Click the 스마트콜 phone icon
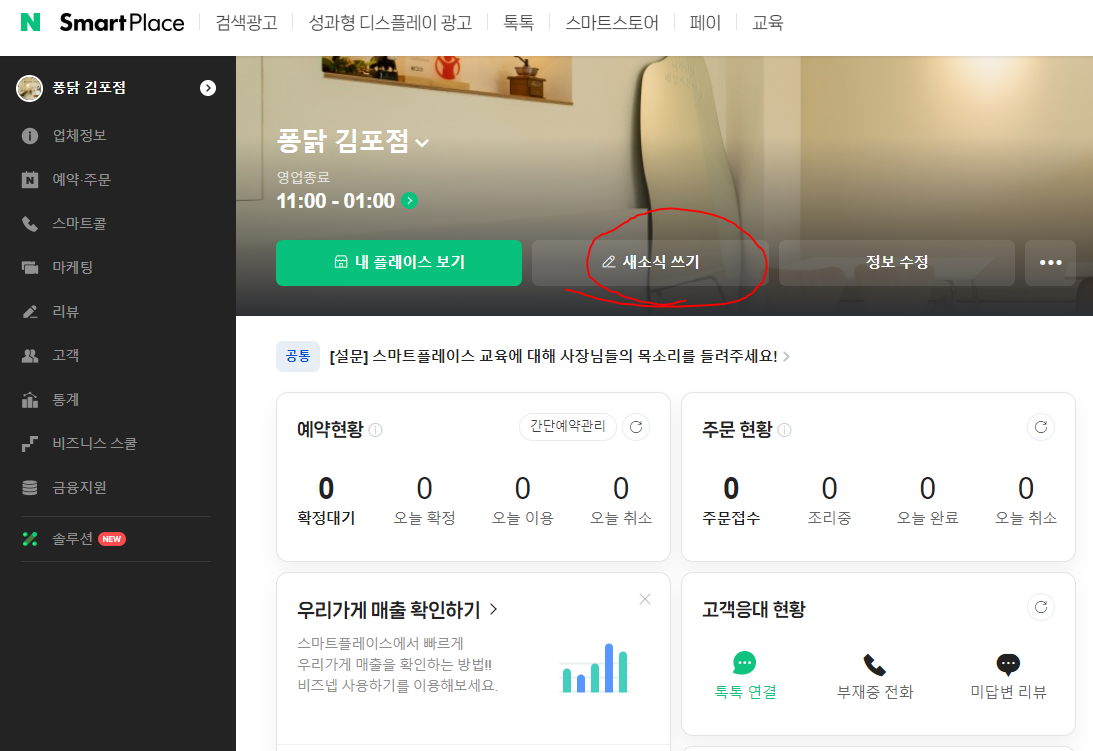Image resolution: width=1093 pixels, height=751 pixels. 30,223
